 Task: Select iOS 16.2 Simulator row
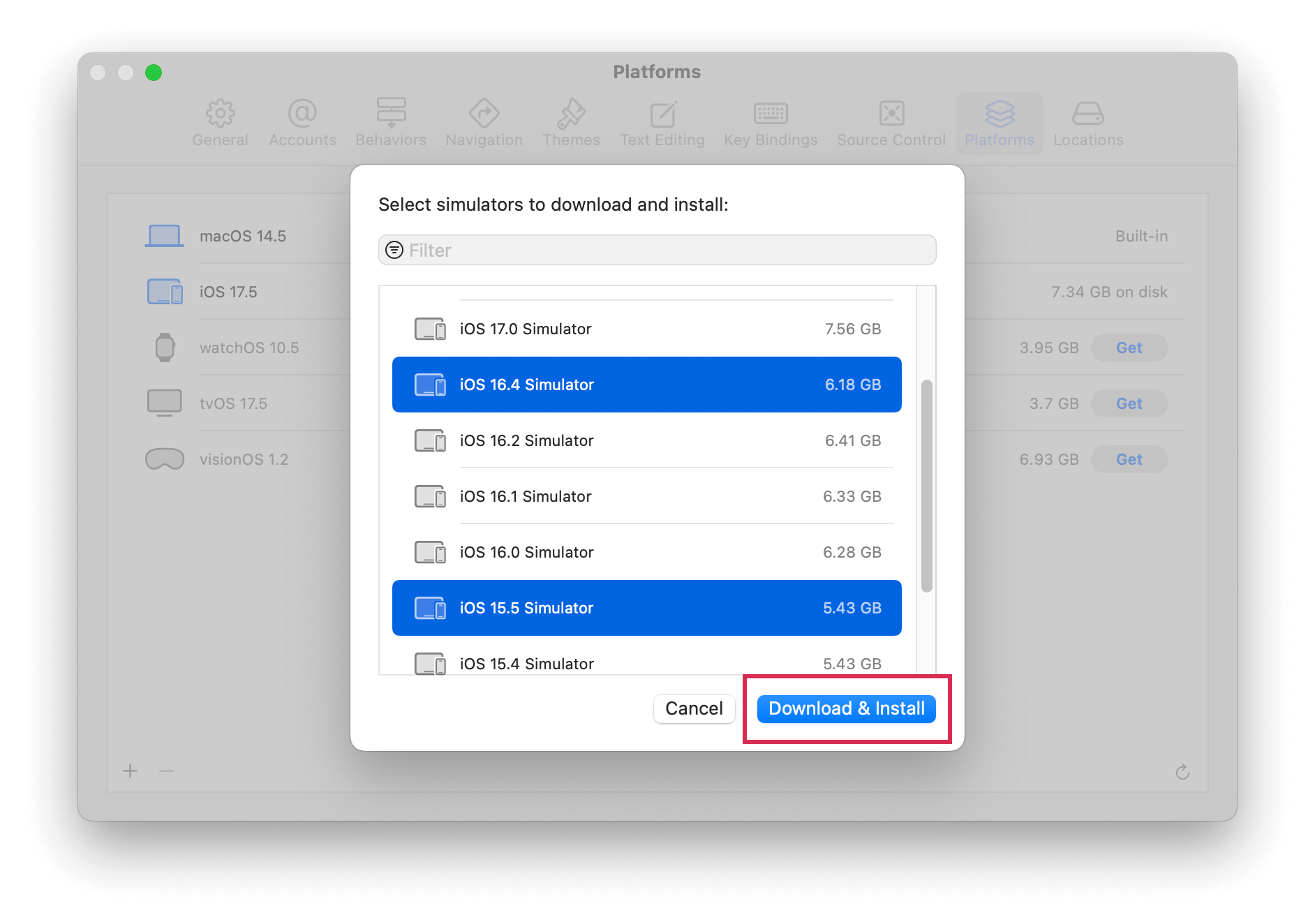coord(647,440)
